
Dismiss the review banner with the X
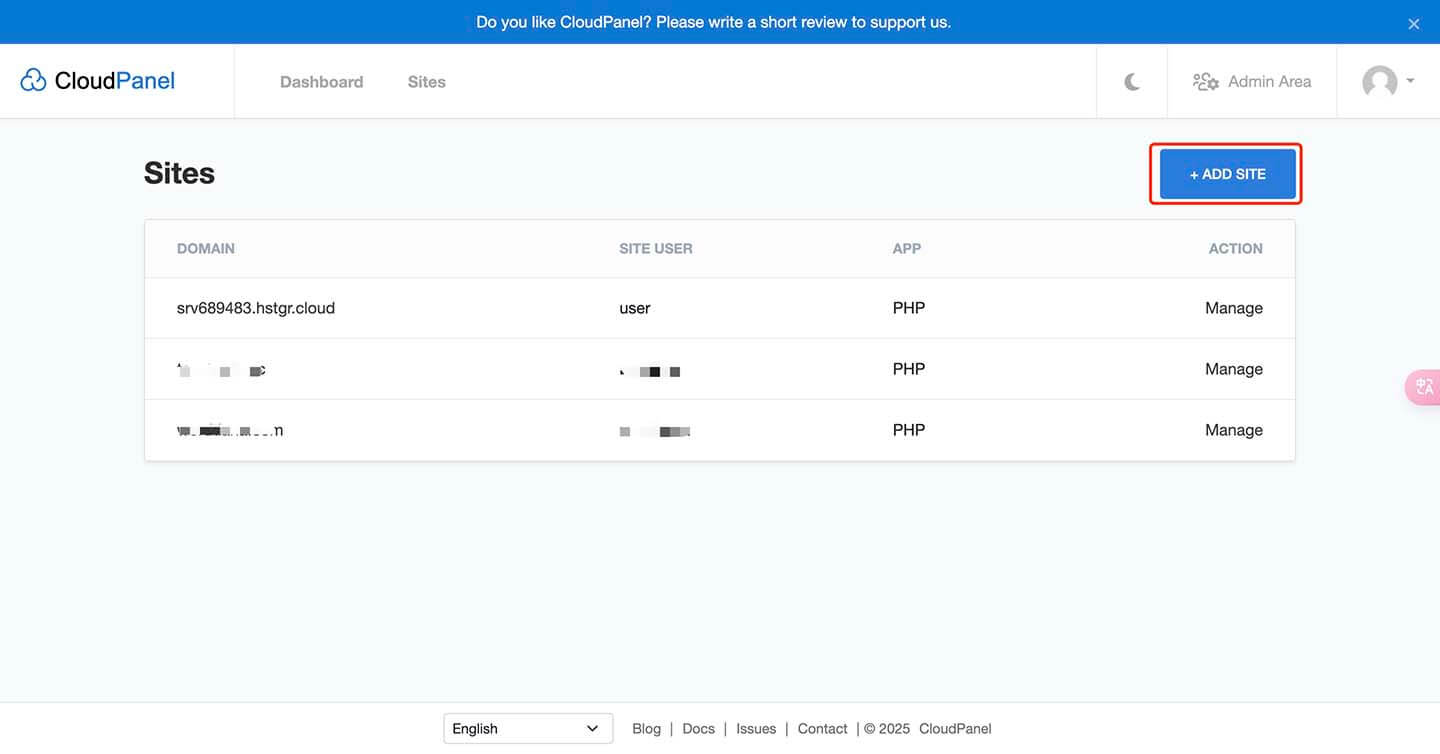1414,24
